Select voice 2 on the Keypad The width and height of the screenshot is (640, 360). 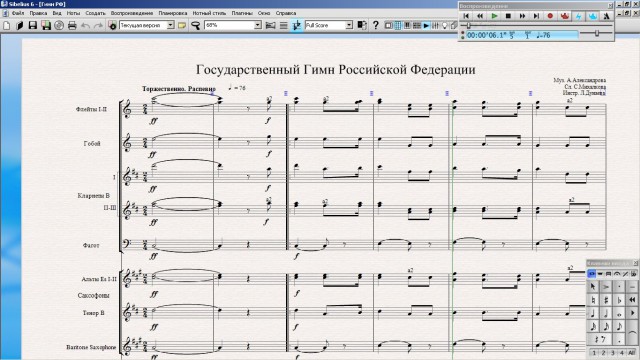tap(603, 353)
